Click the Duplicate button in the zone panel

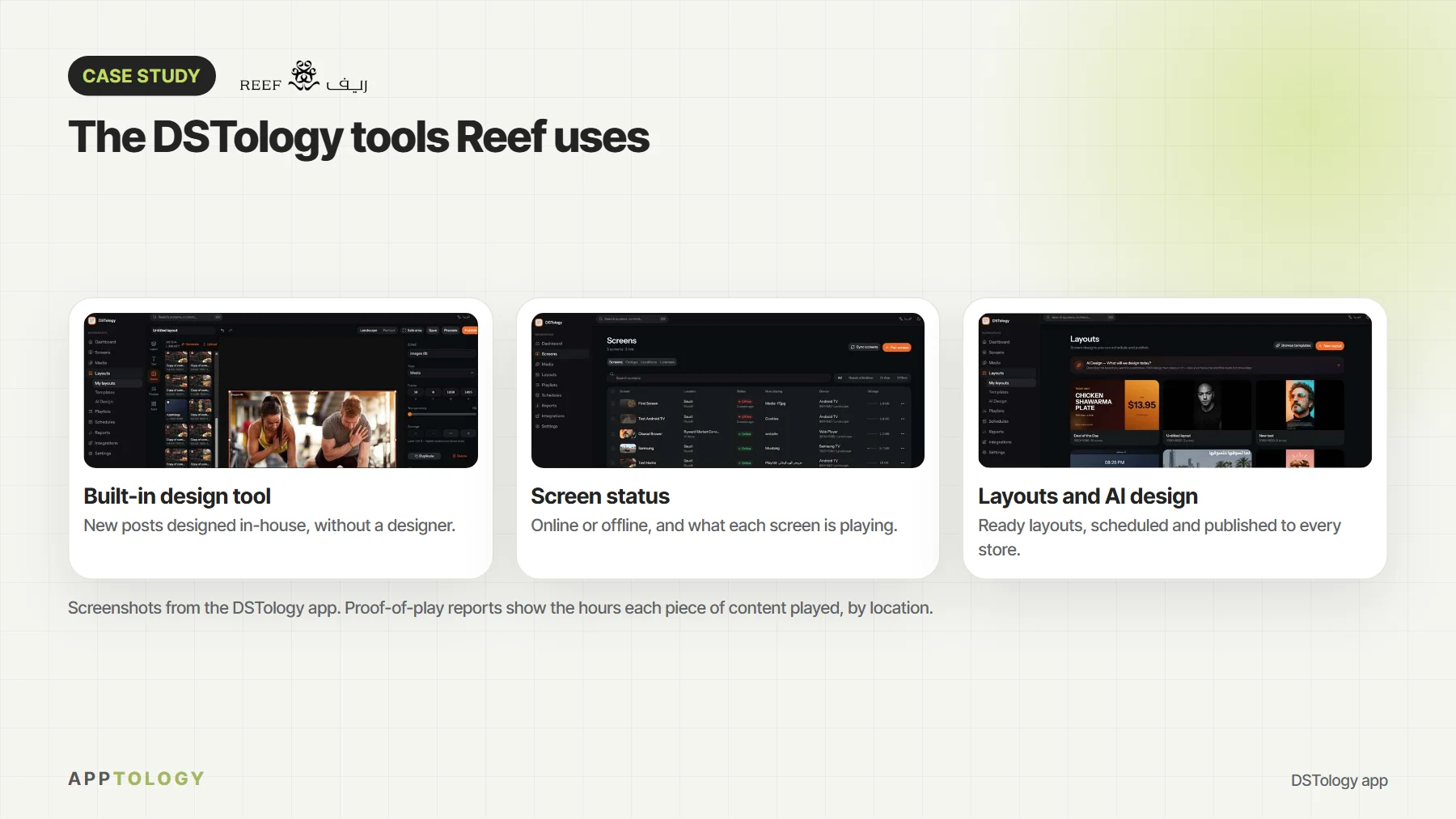(x=425, y=456)
